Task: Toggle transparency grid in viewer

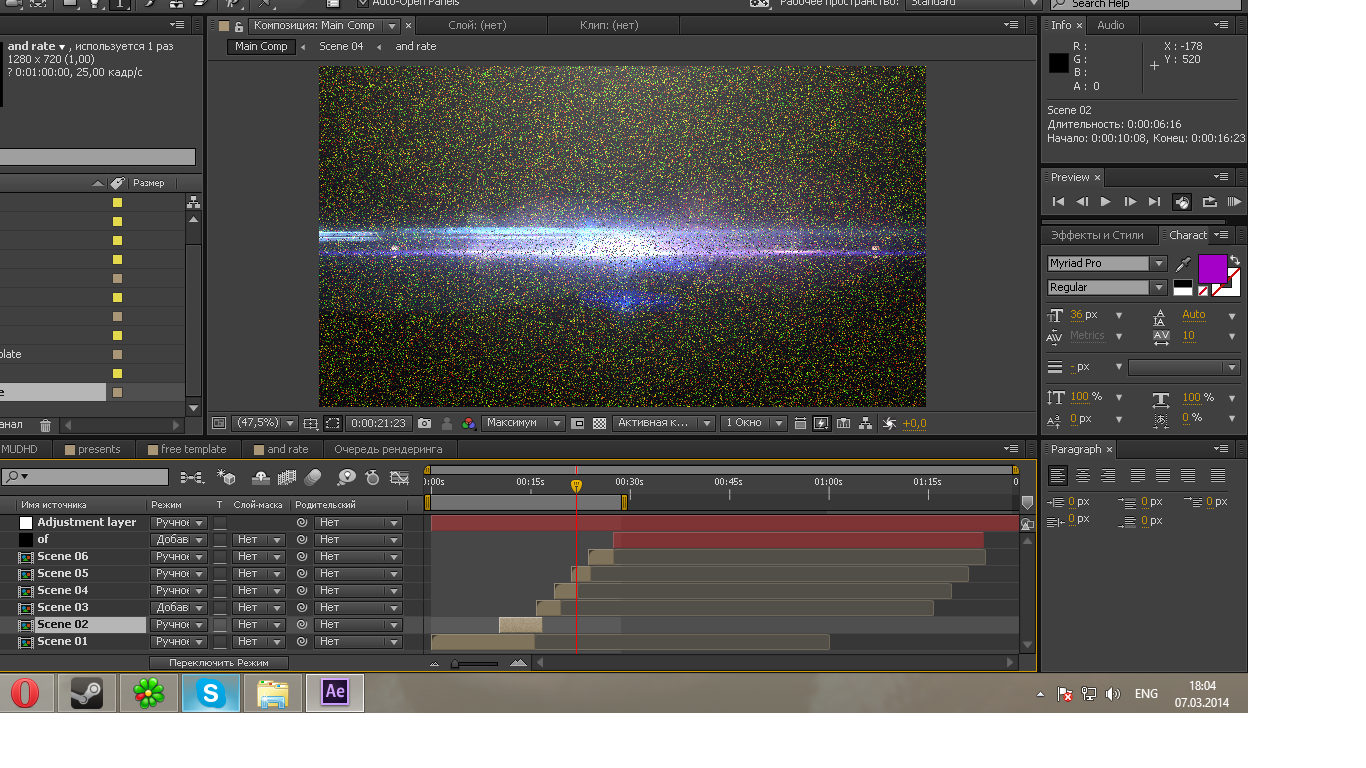Action: [x=599, y=424]
